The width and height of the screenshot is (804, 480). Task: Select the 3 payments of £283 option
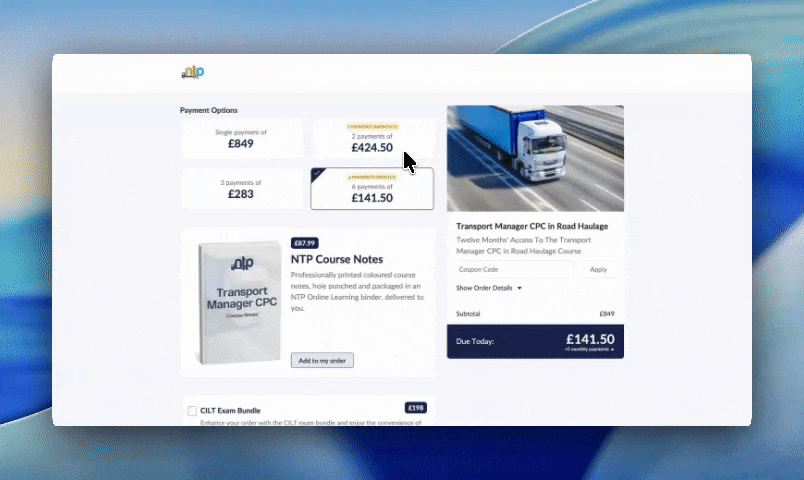click(241, 189)
